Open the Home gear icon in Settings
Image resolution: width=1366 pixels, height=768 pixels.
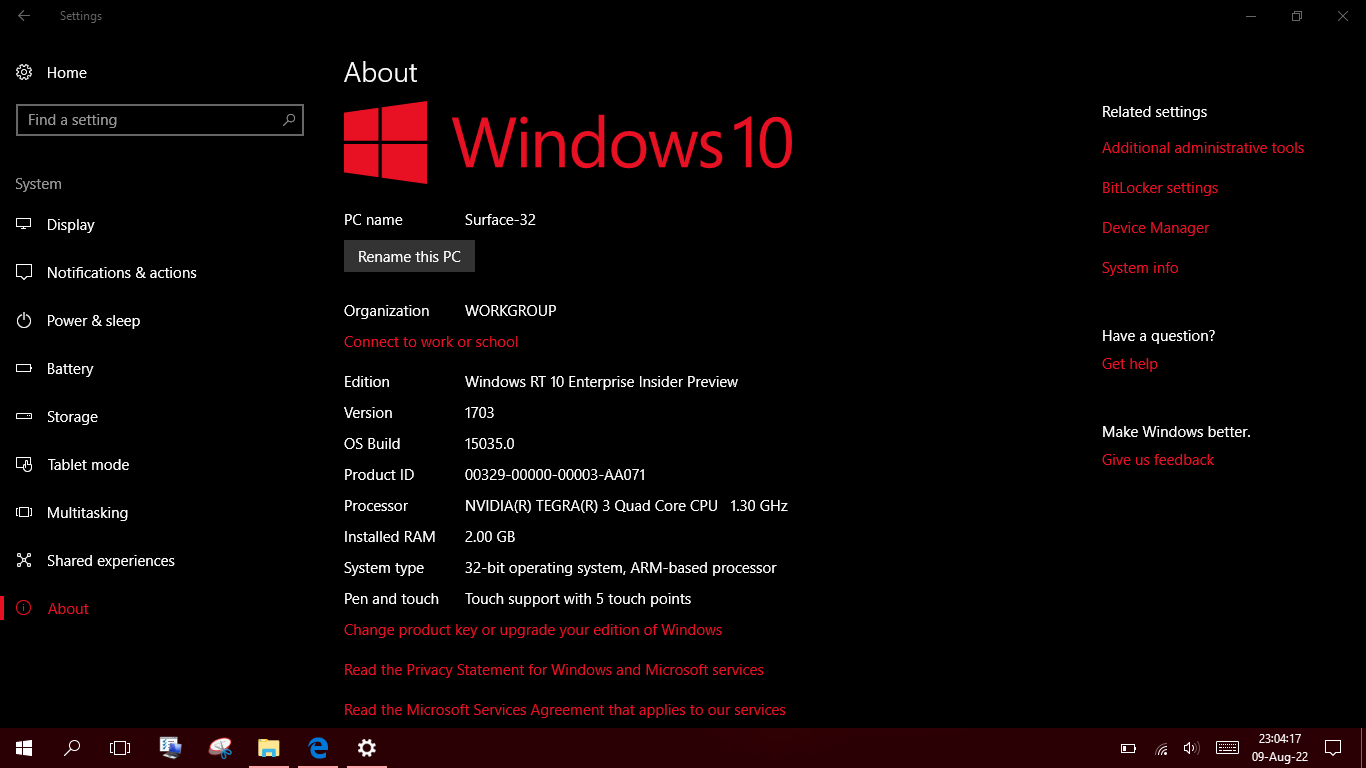click(x=24, y=72)
